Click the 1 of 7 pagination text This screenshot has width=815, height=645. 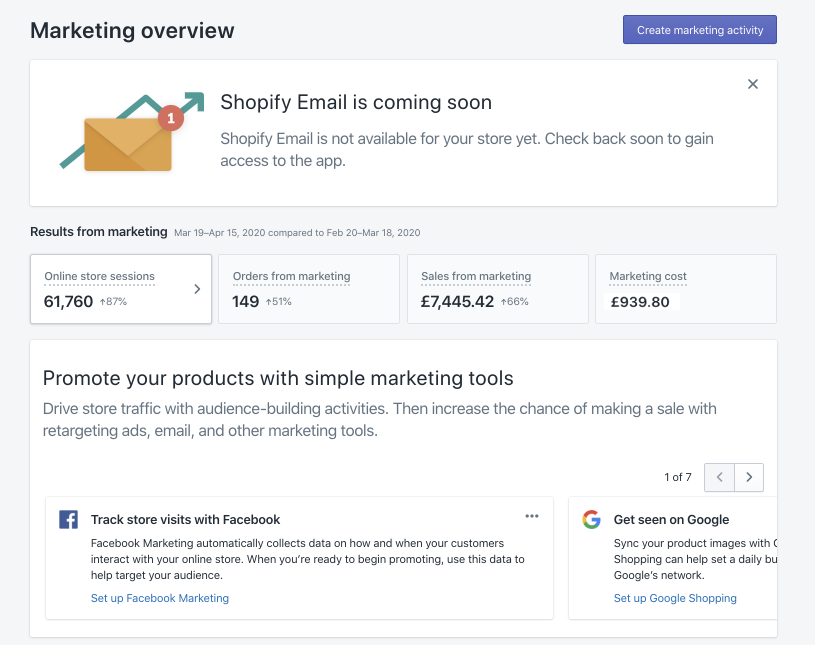click(678, 477)
